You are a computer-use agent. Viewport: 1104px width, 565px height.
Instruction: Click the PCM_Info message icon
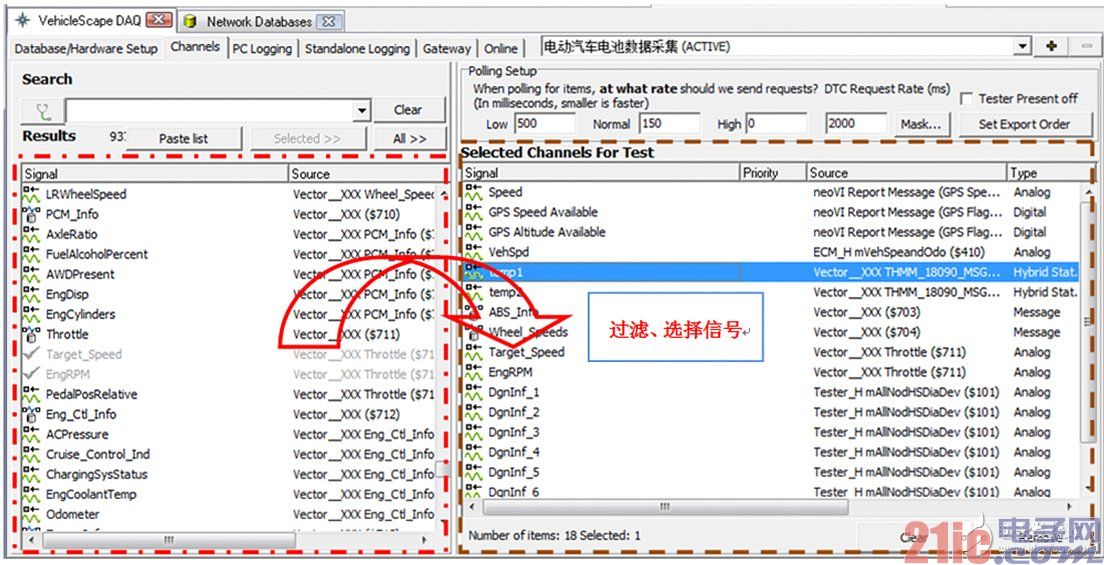click(31, 213)
